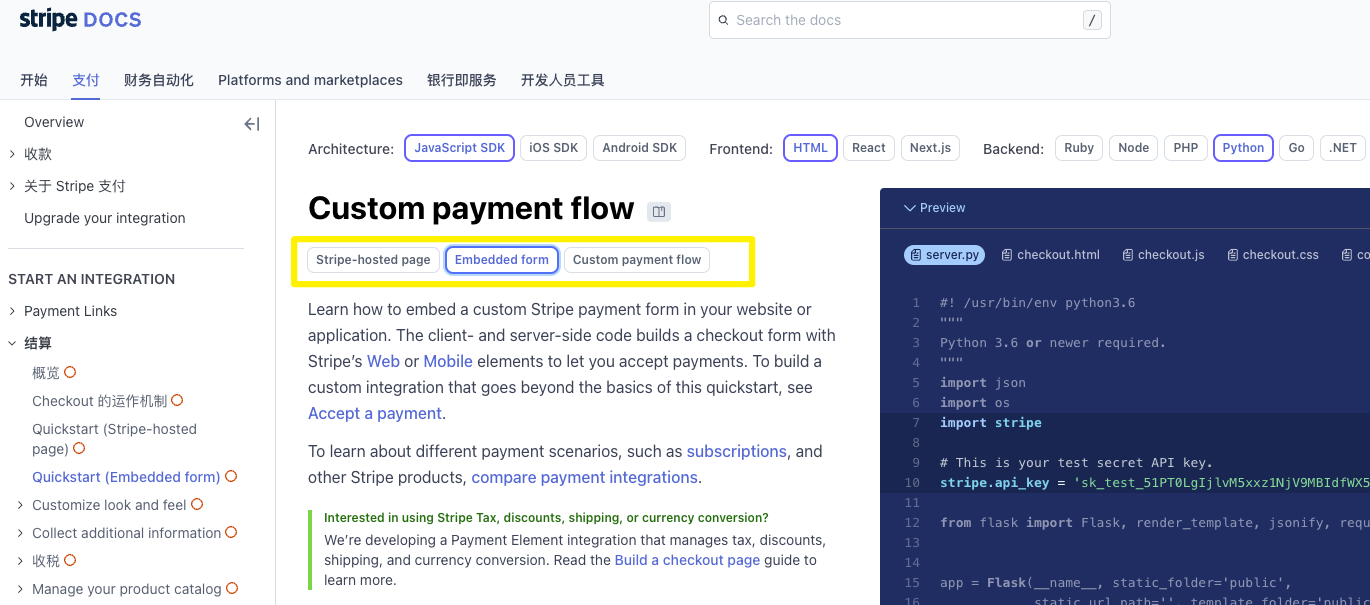This screenshot has width=1370, height=605.
Task: Select JavaScript SDK architecture
Action: point(460,148)
